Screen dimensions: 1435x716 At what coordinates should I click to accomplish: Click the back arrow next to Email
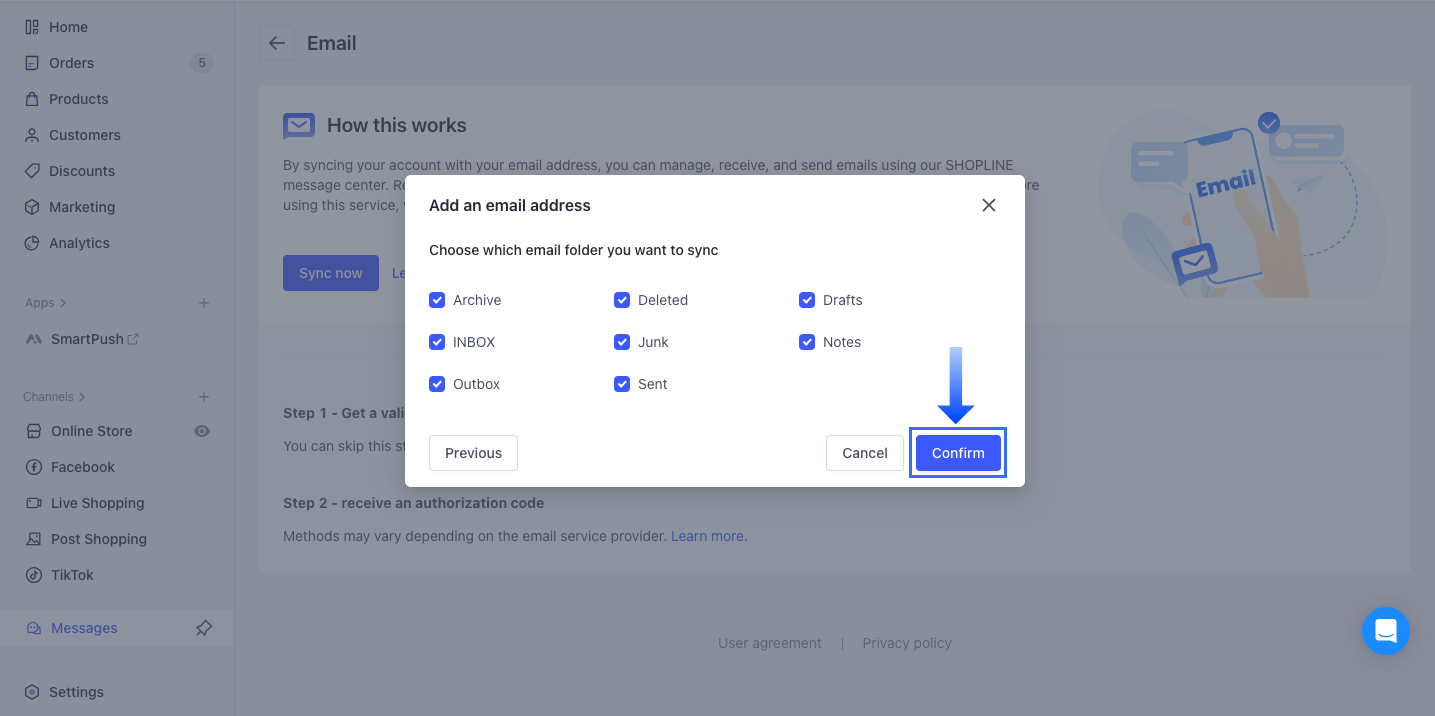click(x=277, y=43)
